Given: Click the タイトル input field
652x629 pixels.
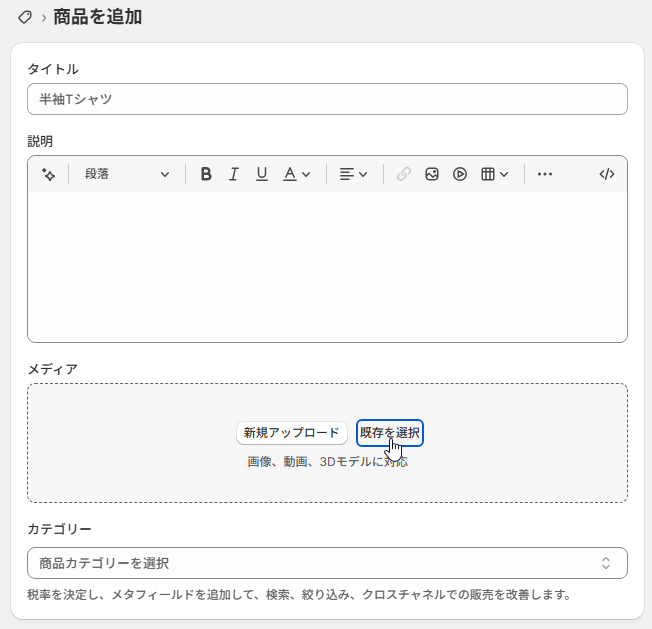Looking at the screenshot, I should (x=327, y=99).
